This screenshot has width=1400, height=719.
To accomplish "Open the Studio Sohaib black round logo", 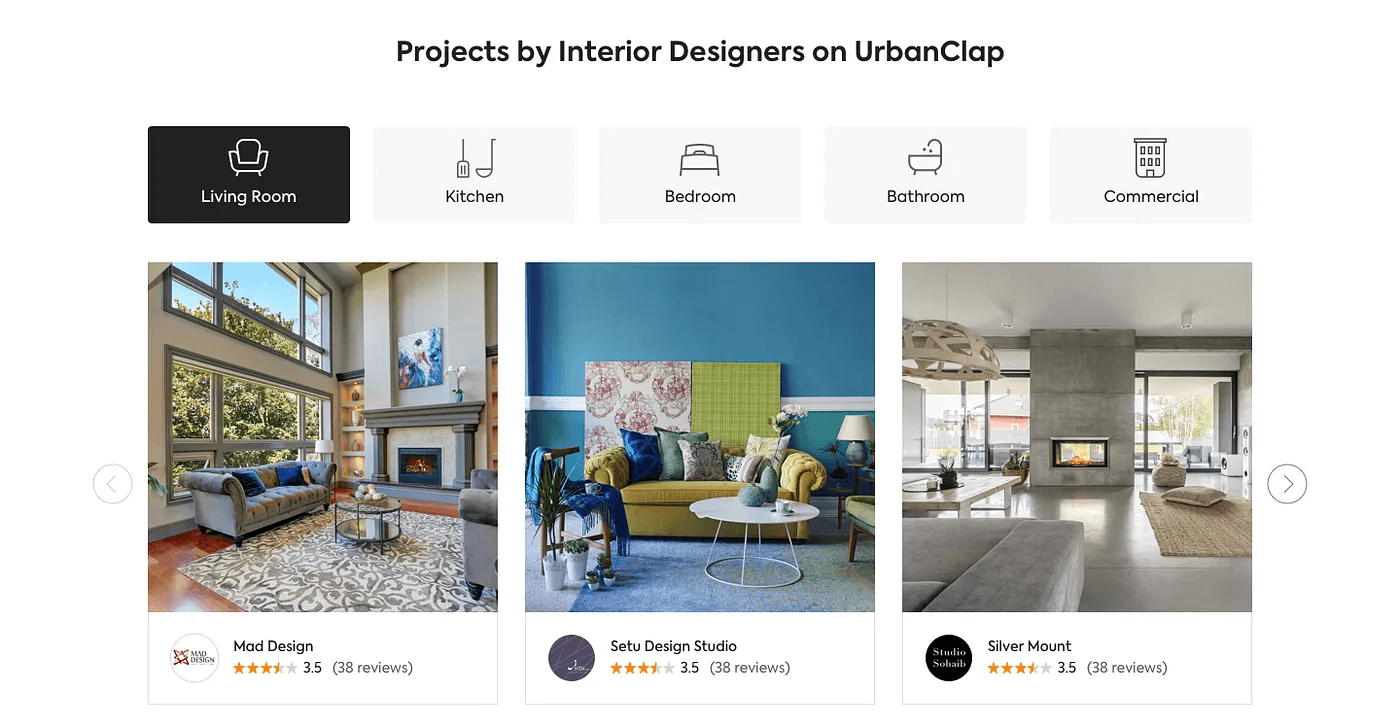I will coord(949,658).
